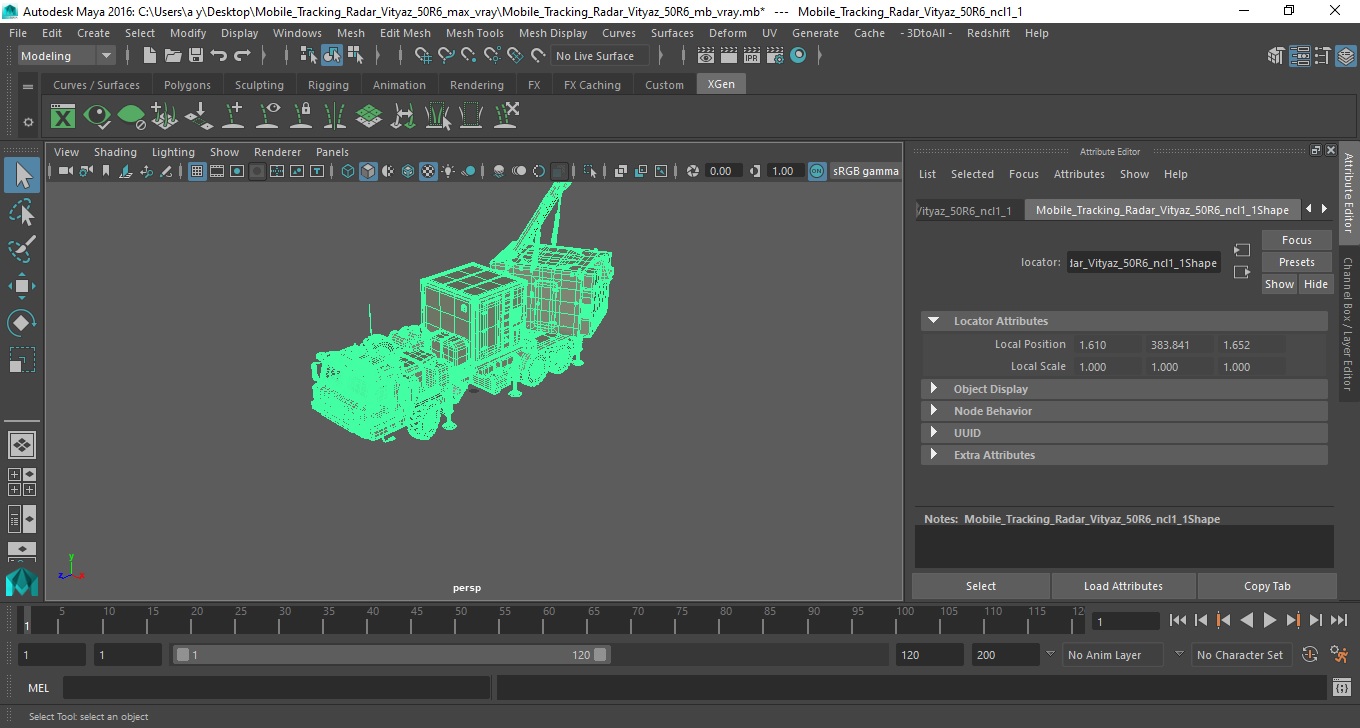
Task: Expand UUID section
Action: click(934, 433)
